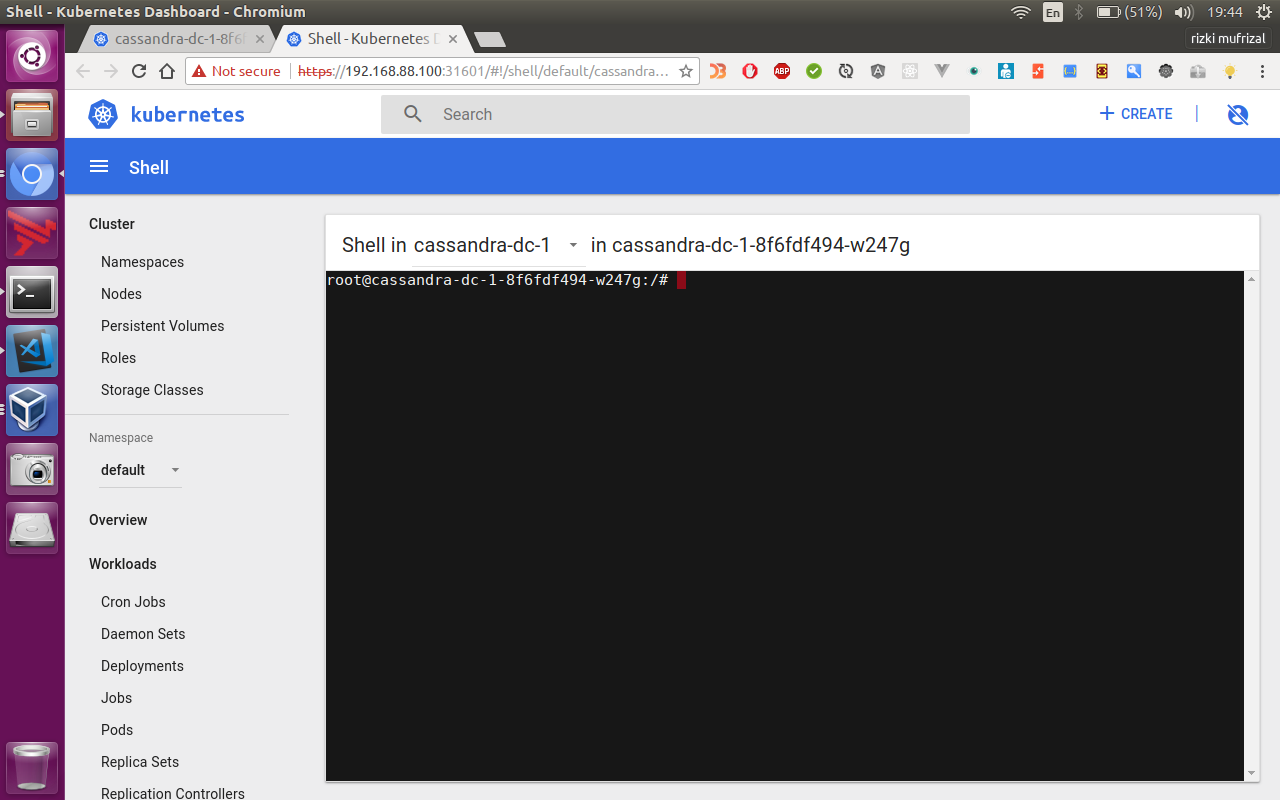Click the crossed-out globe icon beside CREATE
This screenshot has width=1280, height=800.
click(x=1238, y=114)
